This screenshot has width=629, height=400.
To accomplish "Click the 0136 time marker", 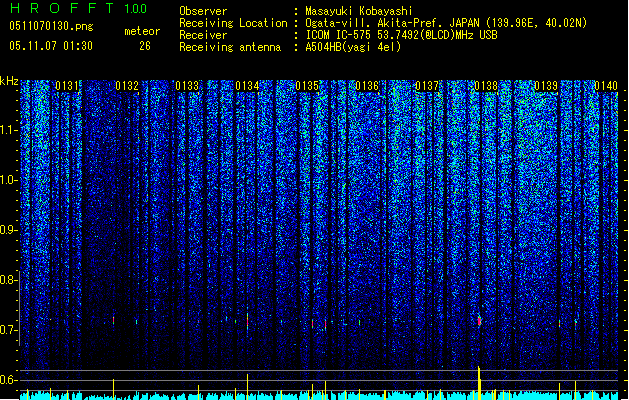I will click(367, 86).
